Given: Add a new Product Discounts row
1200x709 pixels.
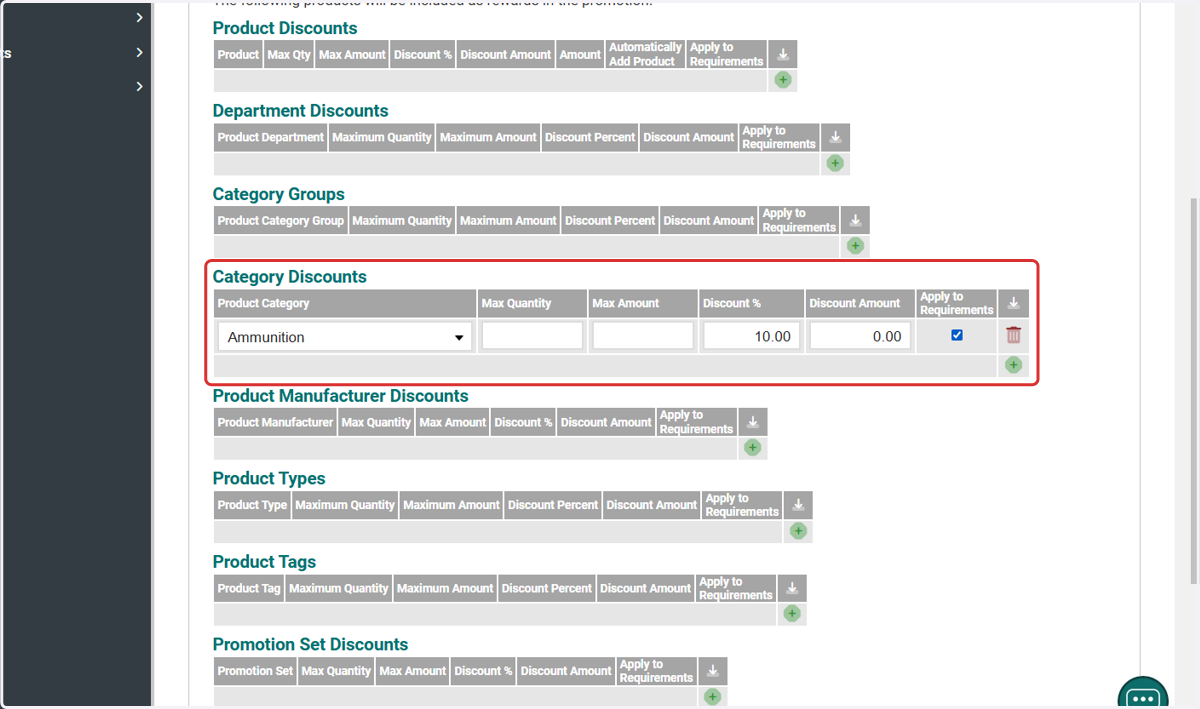Looking at the screenshot, I should (x=783, y=80).
